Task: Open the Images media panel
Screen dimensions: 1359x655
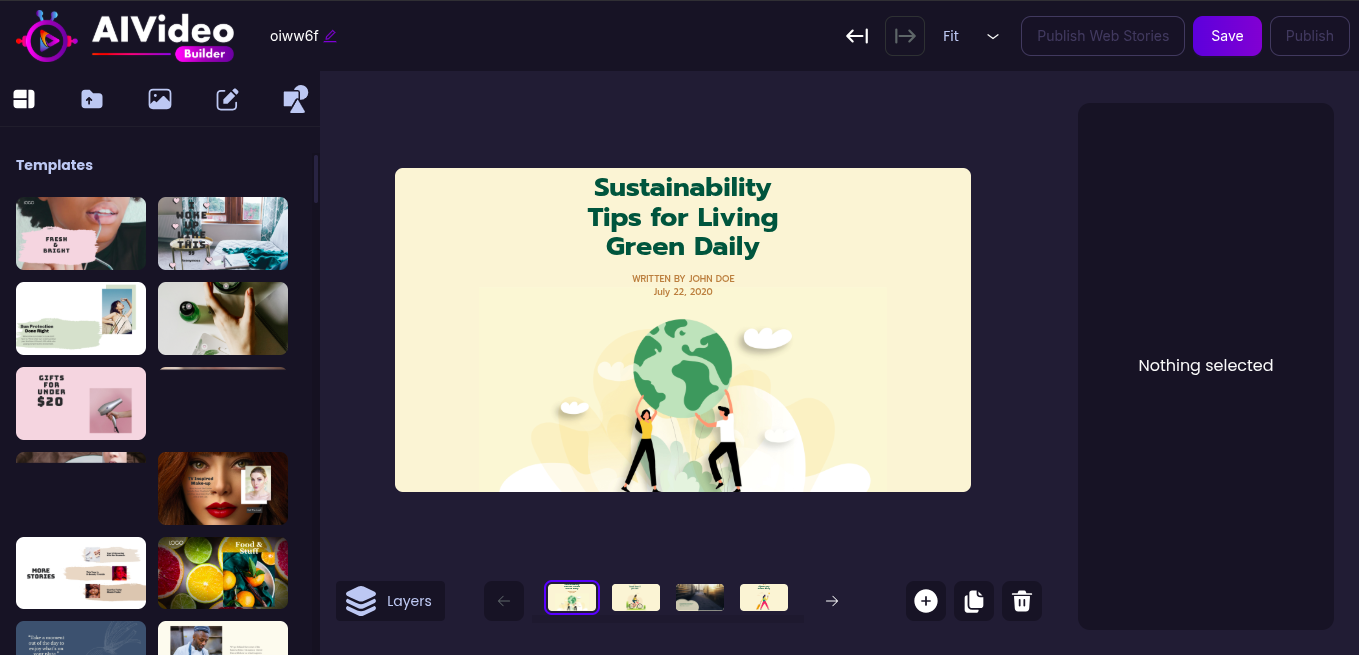Action: (159, 99)
